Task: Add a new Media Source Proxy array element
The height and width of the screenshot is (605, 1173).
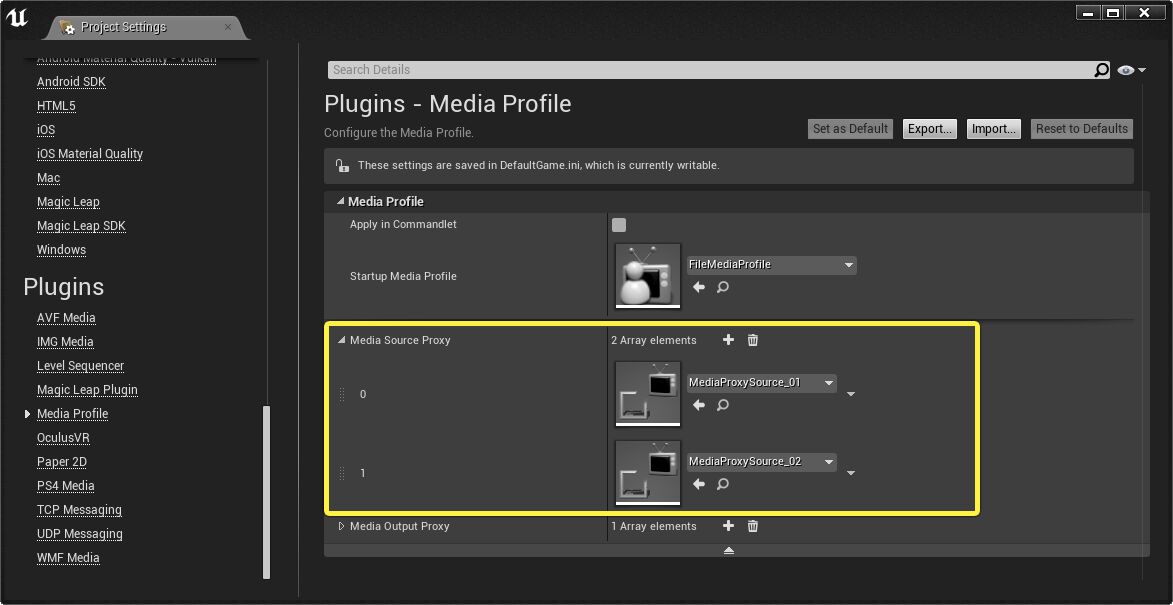Action: 728,340
